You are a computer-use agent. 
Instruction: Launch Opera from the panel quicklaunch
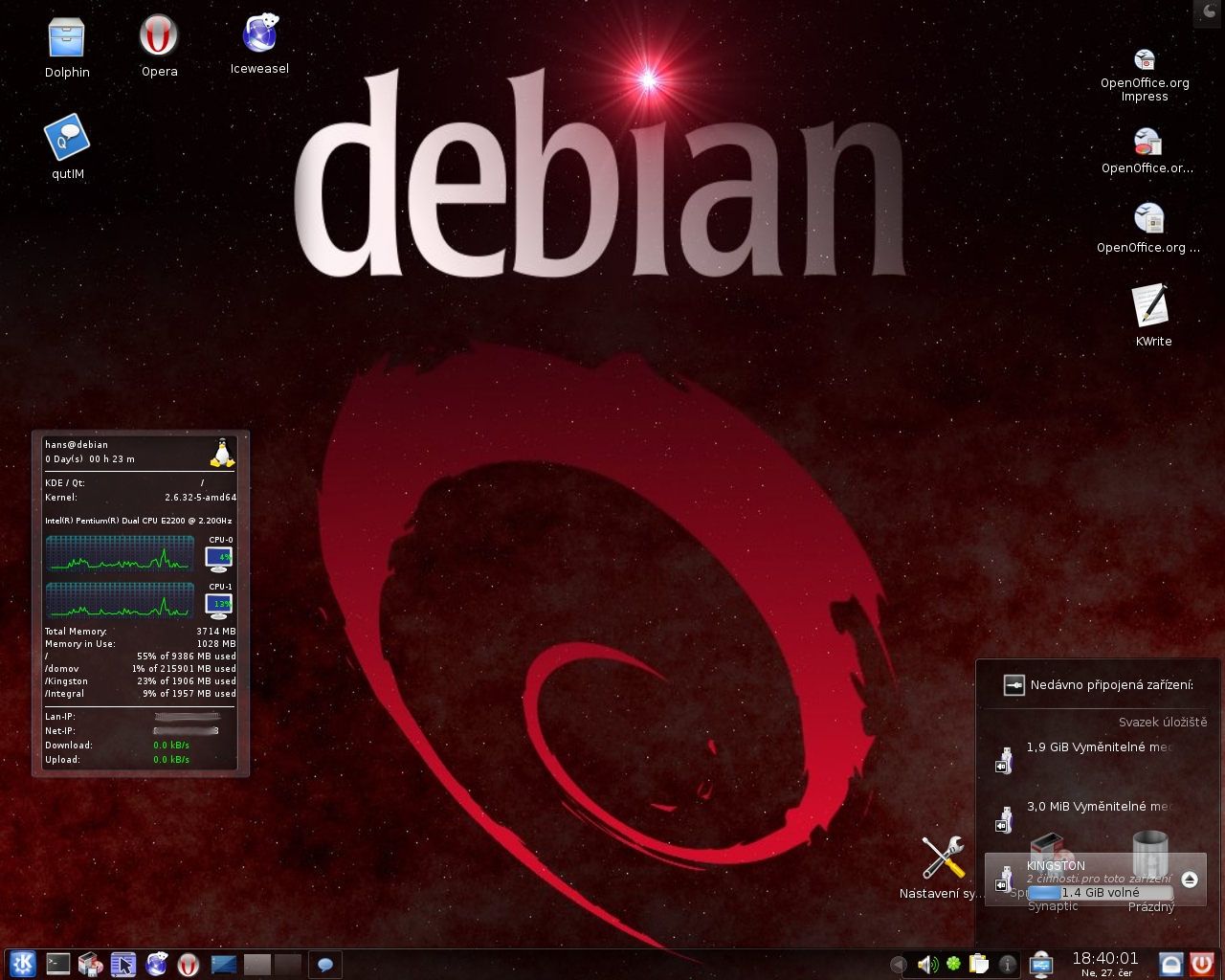tap(189, 965)
